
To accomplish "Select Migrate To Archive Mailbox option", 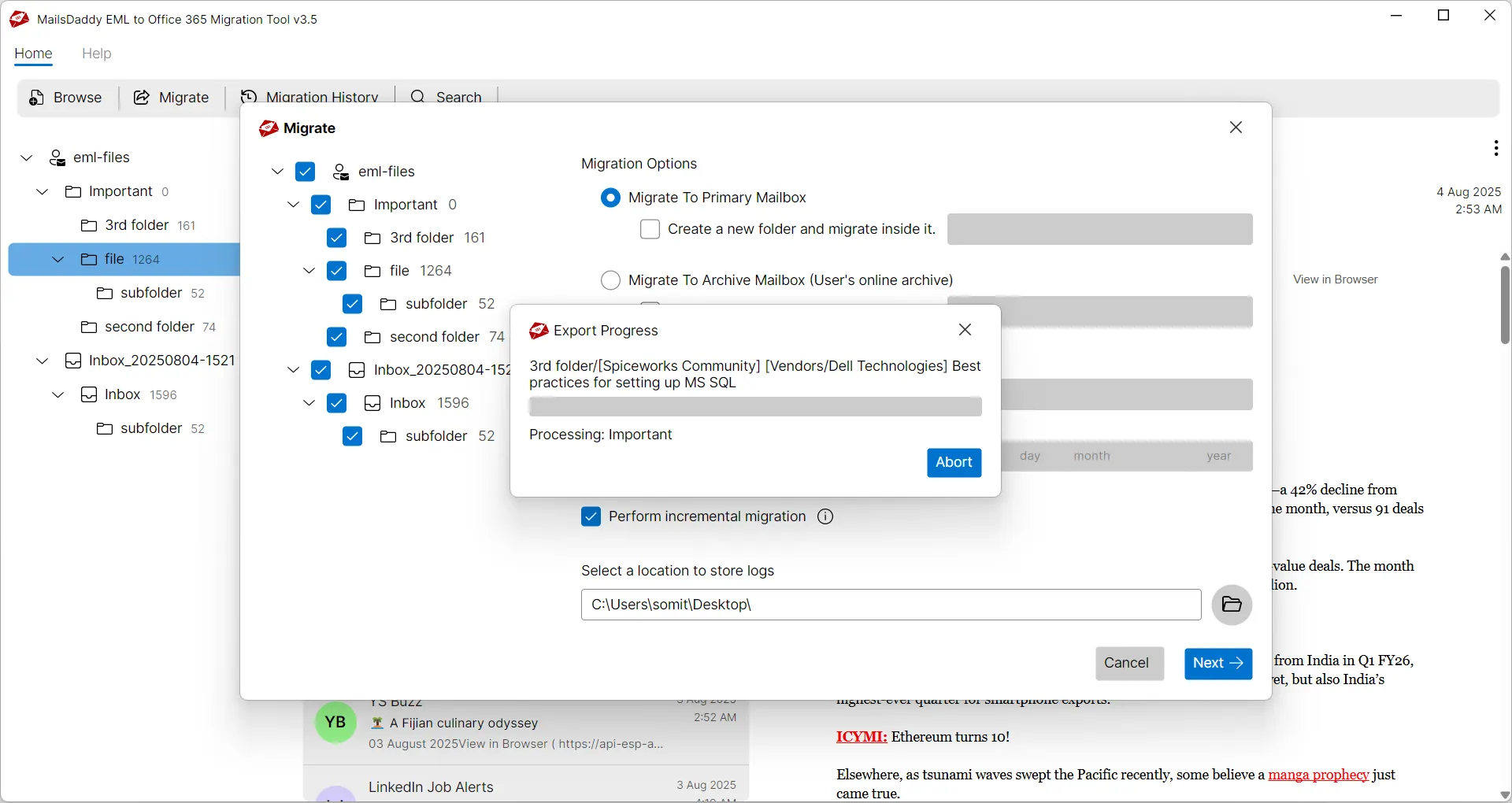I will click(611, 280).
